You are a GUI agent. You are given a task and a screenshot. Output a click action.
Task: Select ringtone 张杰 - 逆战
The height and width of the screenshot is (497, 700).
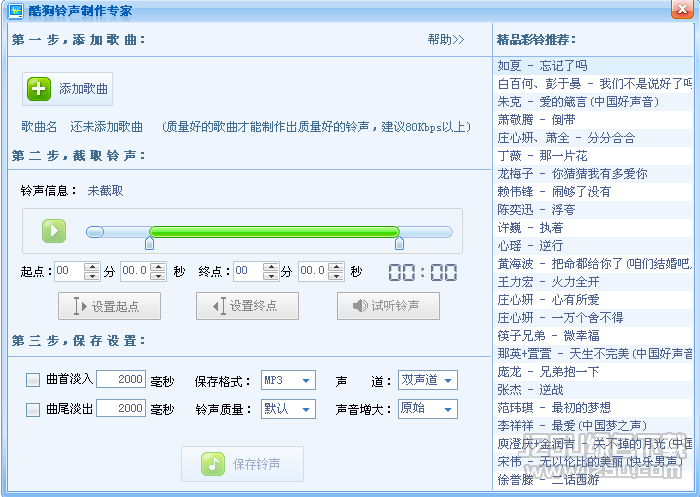593,390
